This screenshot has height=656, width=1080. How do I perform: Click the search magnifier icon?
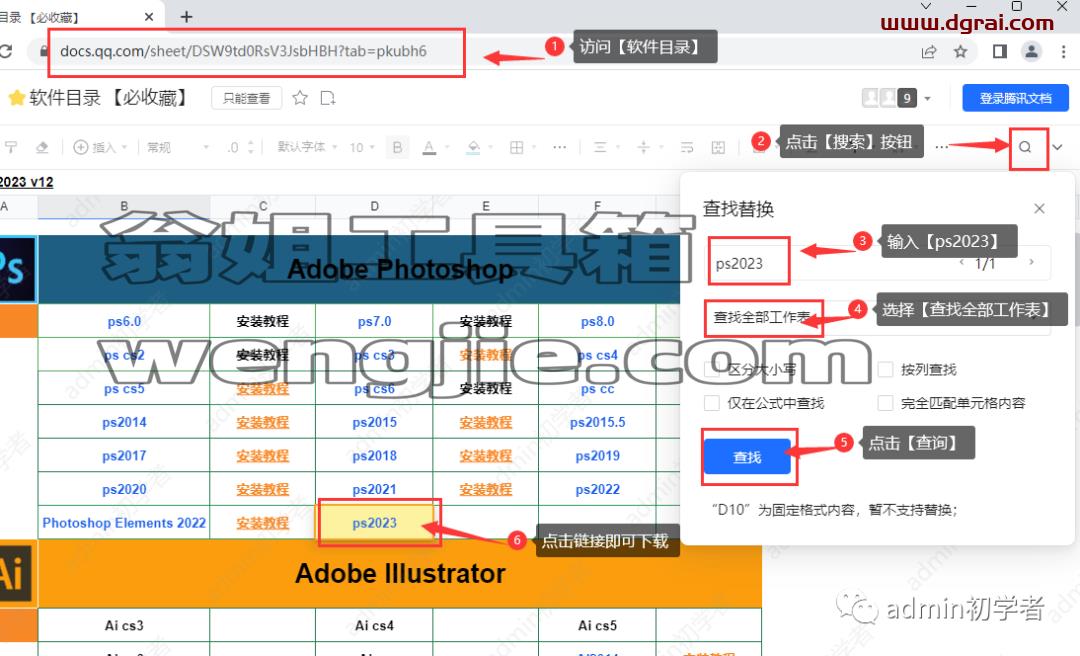[x=1025, y=147]
